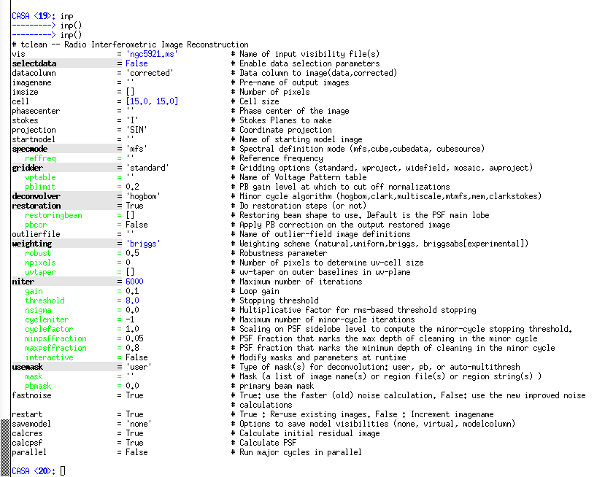Click the cycleniter value -1
Screen dimensions: 605x477
pyautogui.click(x=130, y=320)
